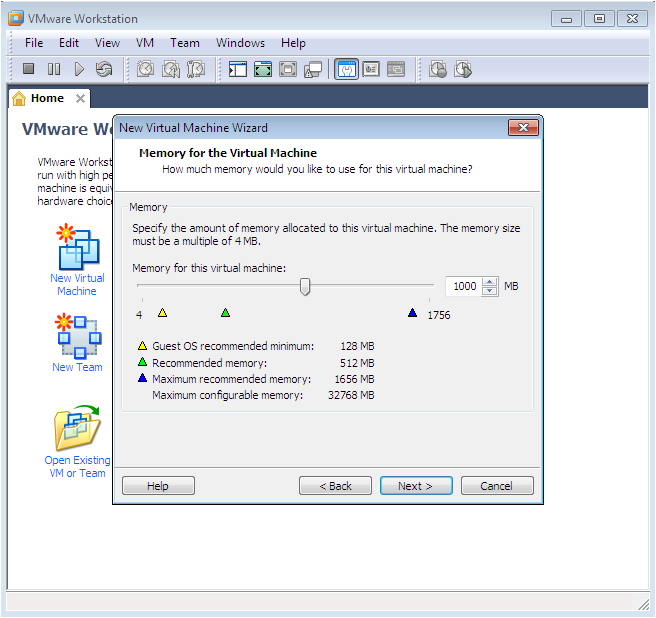Image resolution: width=656 pixels, height=618 pixels.
Task: Click the < Back button
Action: pos(335,485)
